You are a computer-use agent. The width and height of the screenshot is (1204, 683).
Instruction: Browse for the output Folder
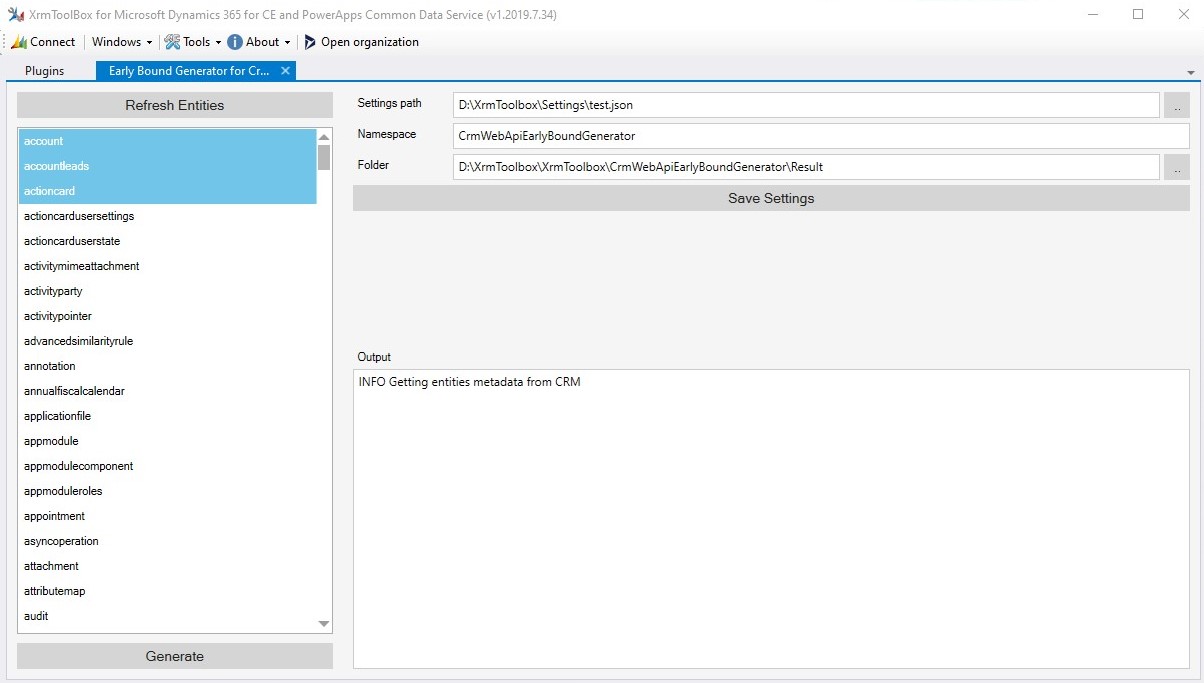[x=1177, y=167]
